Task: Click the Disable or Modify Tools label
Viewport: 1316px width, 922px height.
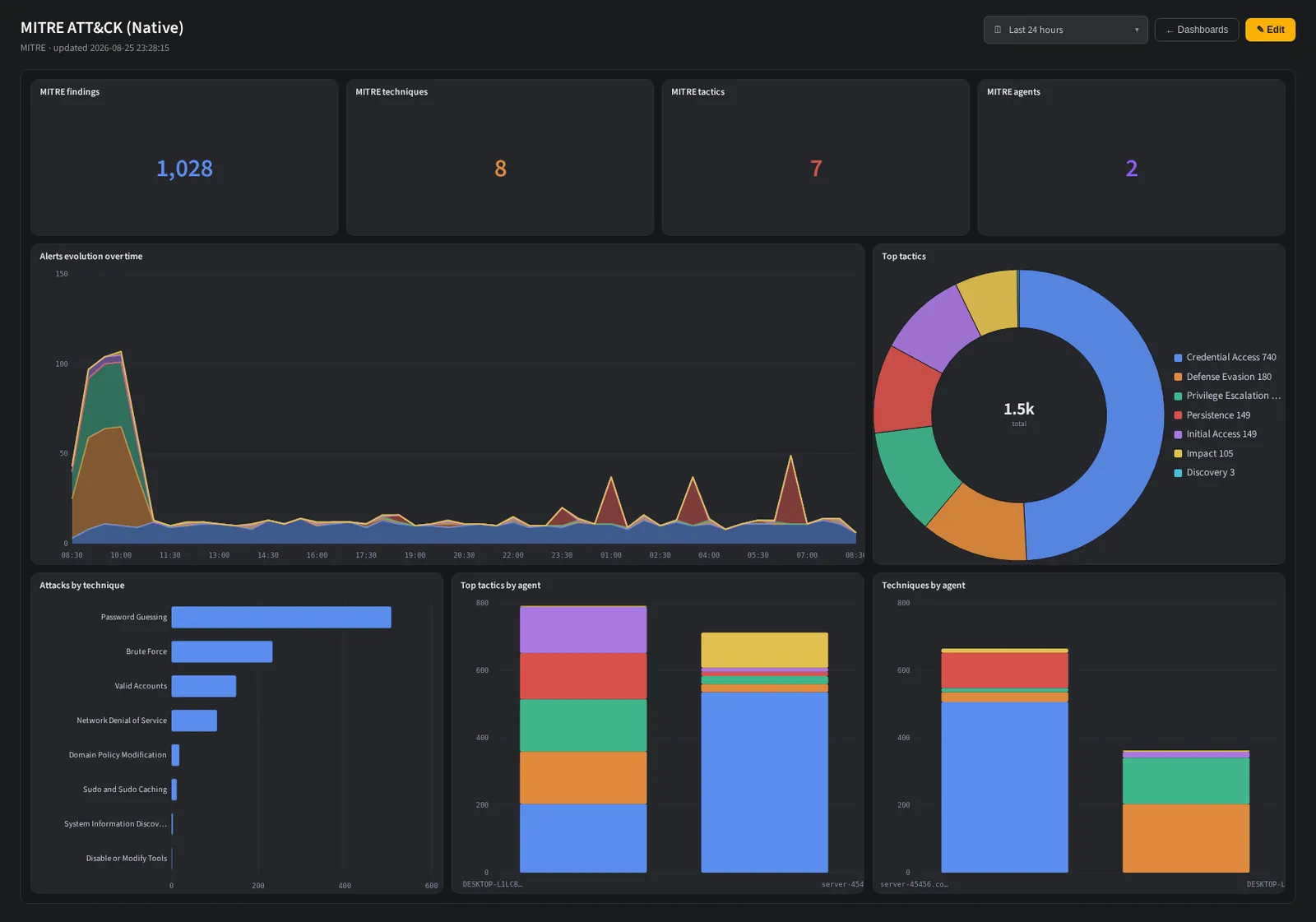Action: point(127,859)
